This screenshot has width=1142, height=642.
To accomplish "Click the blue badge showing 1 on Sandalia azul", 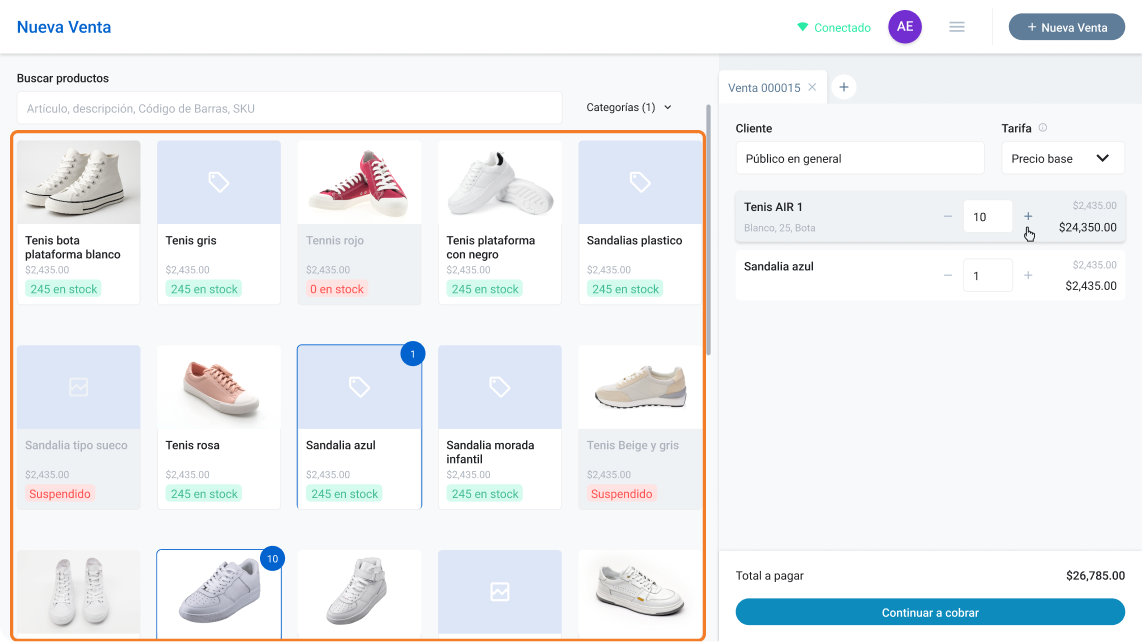I will tap(412, 354).
